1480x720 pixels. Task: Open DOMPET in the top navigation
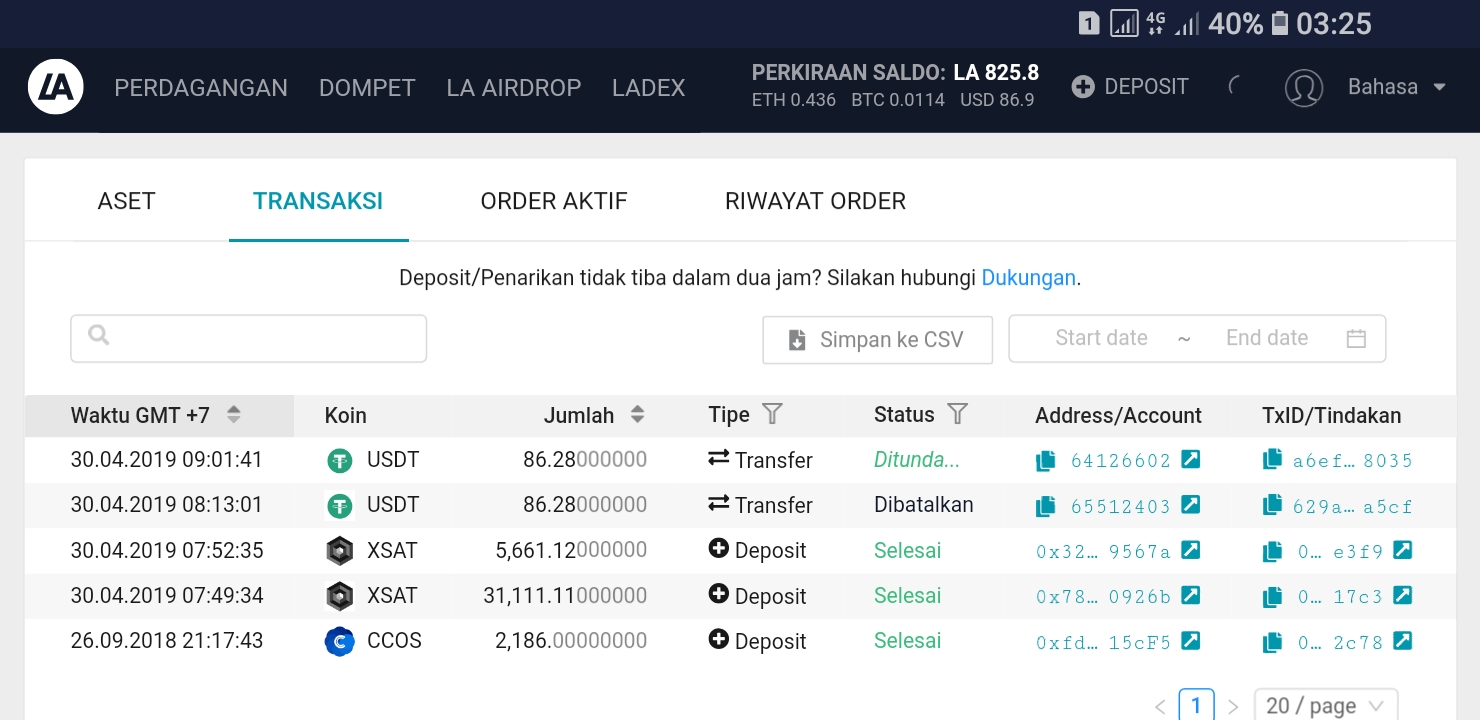coord(367,88)
